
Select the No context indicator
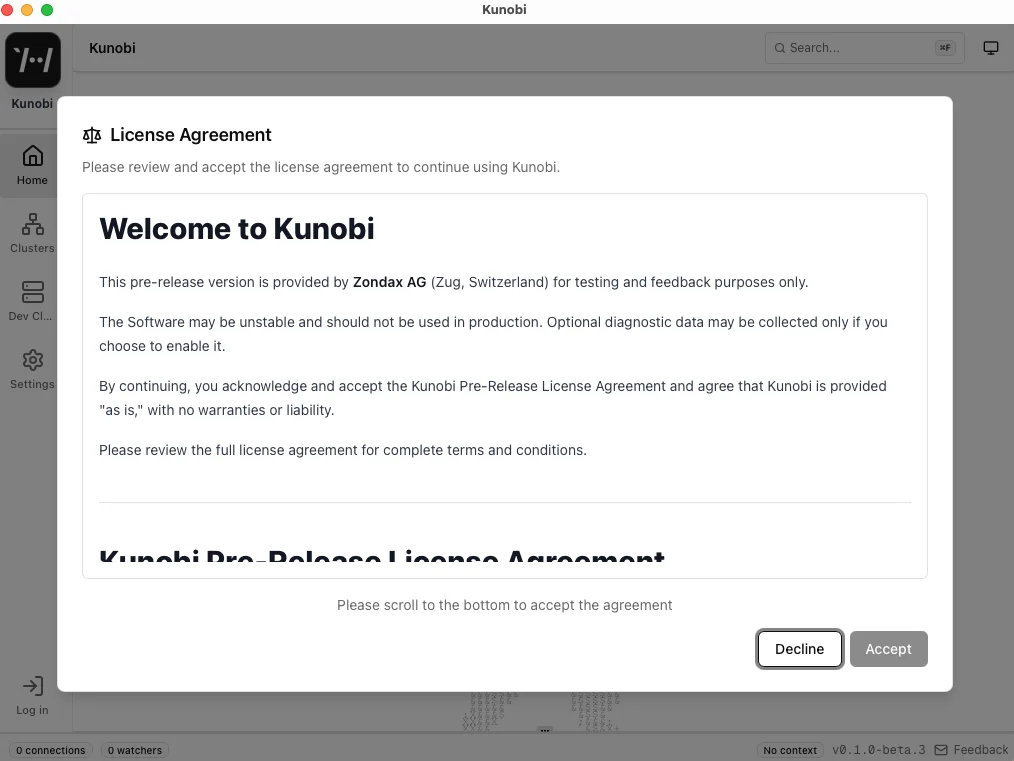[789, 750]
